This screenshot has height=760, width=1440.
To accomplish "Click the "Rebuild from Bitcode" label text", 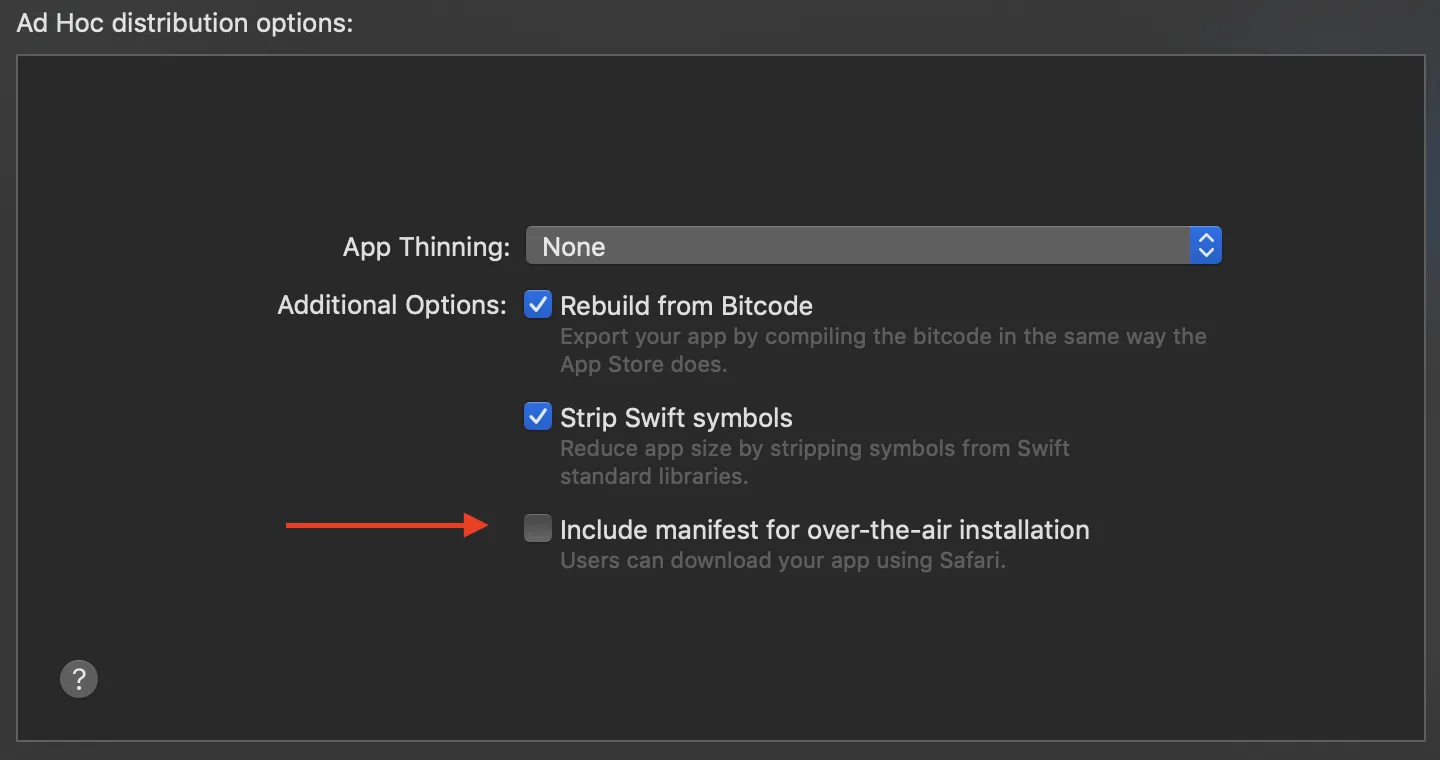I will (x=686, y=306).
